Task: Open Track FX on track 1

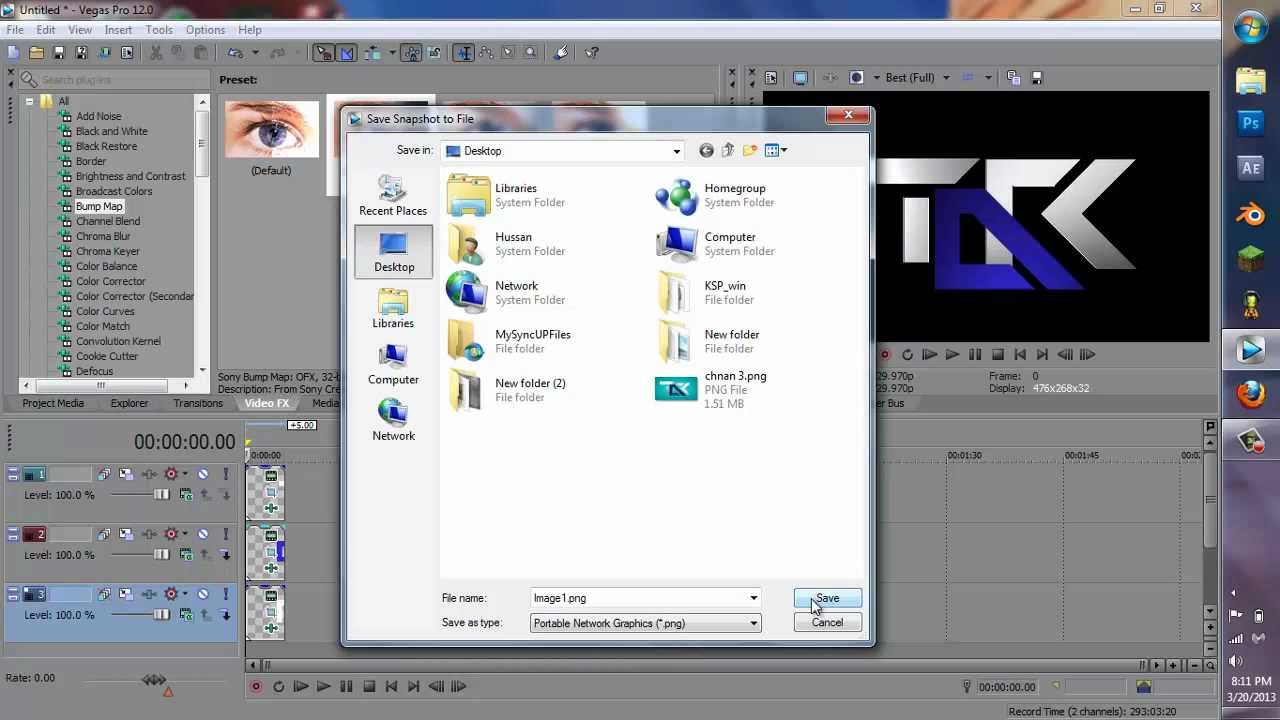Action: point(149,474)
